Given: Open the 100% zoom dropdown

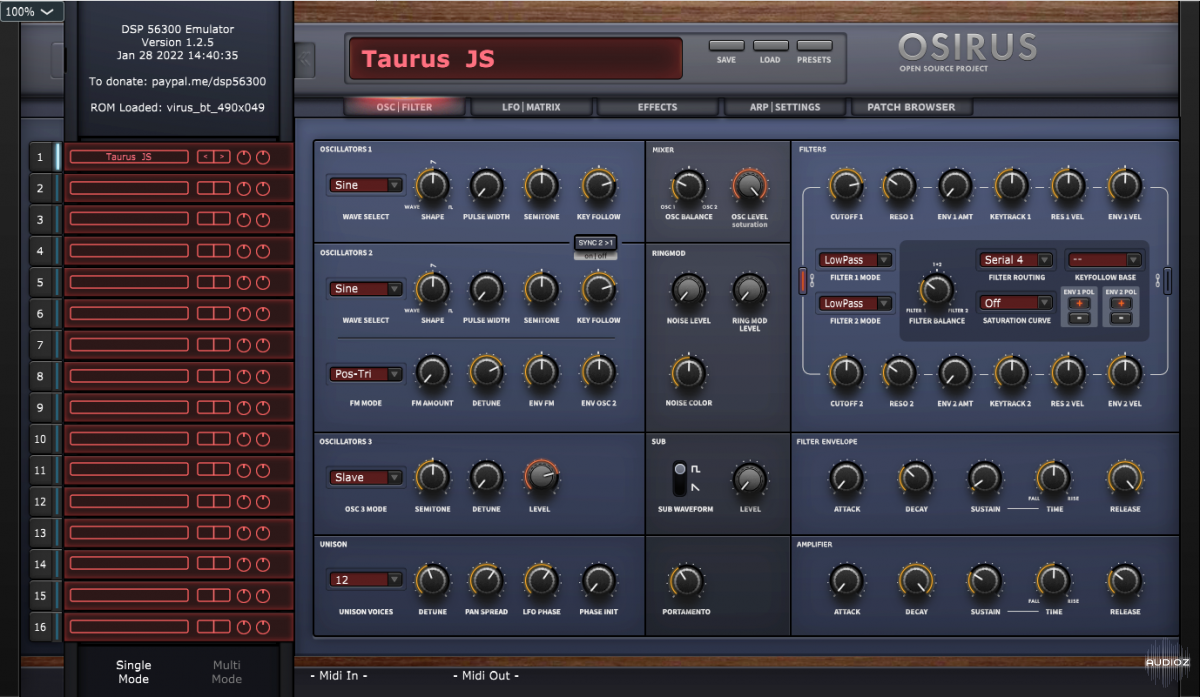Looking at the screenshot, I should (32, 12).
